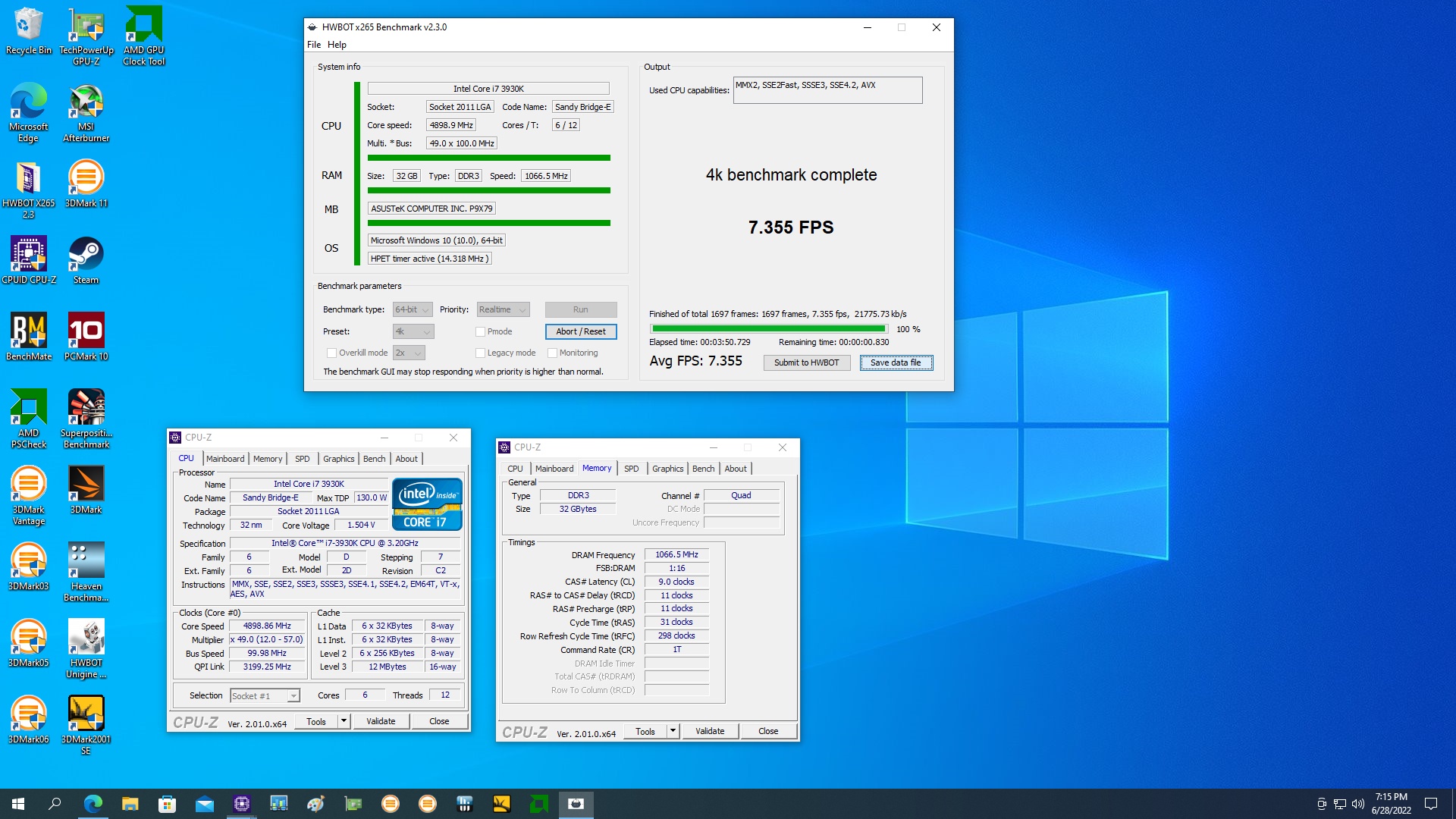
Task: Click Close button in right CPU-Z window
Action: click(768, 731)
